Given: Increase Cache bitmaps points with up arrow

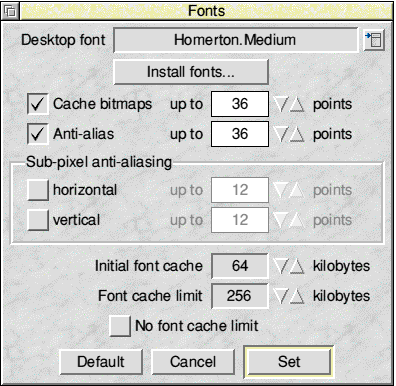Looking at the screenshot, I should pyautogui.click(x=297, y=104).
